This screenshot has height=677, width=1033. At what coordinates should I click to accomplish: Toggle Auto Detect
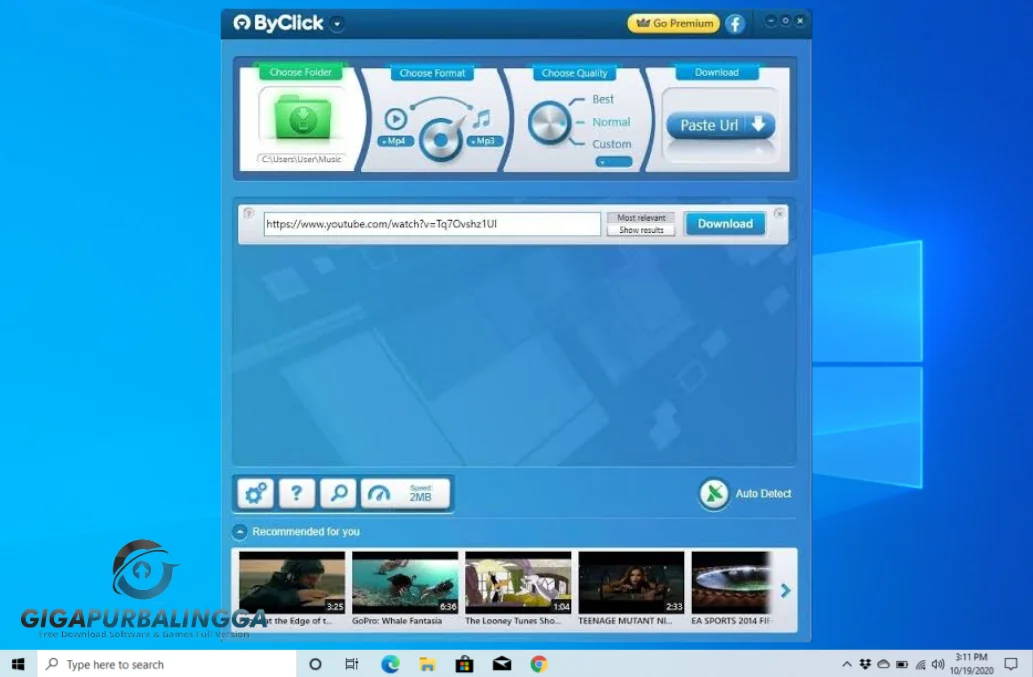(745, 493)
